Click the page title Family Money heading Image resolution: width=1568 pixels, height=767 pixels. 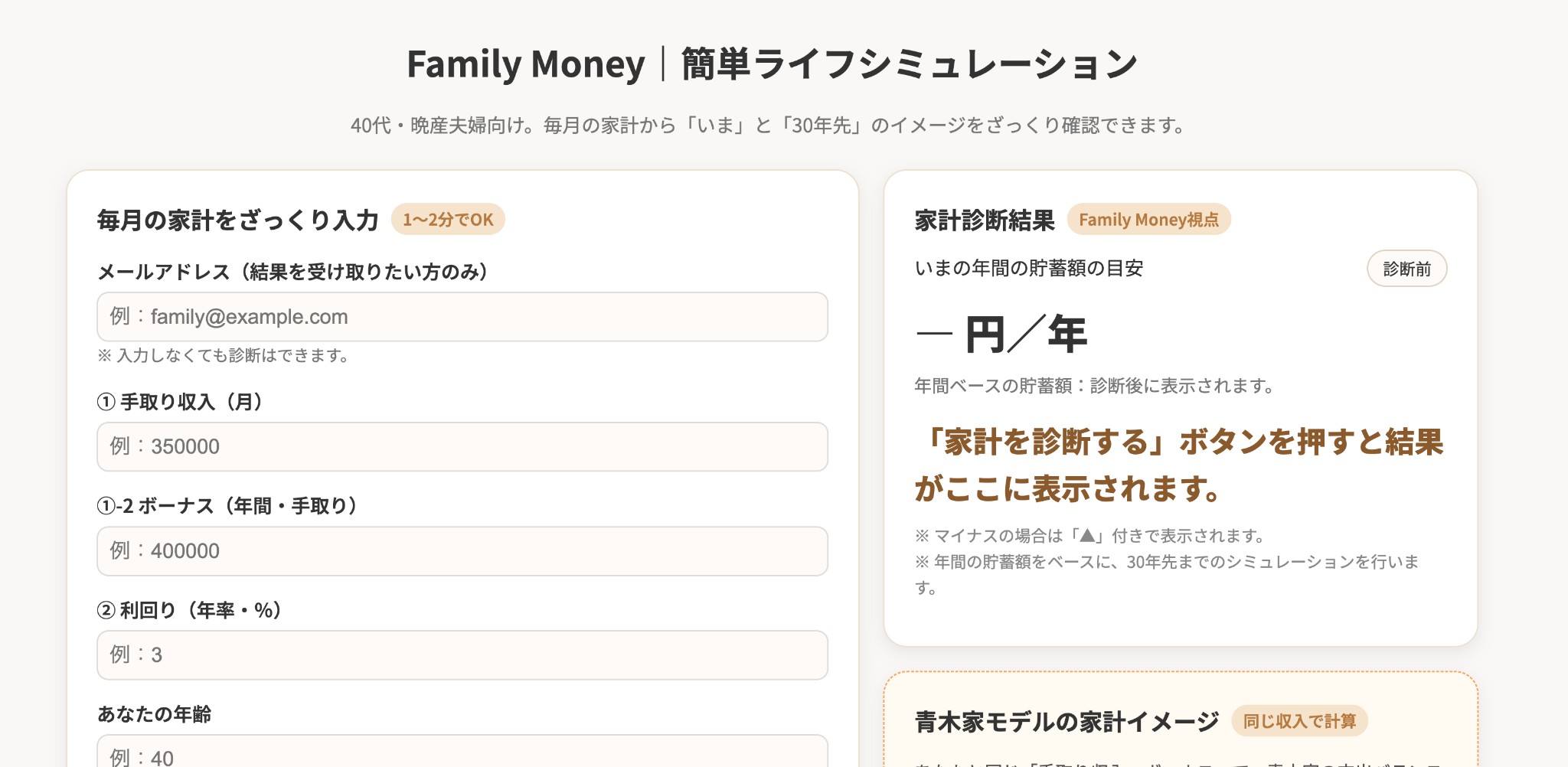coord(772,64)
